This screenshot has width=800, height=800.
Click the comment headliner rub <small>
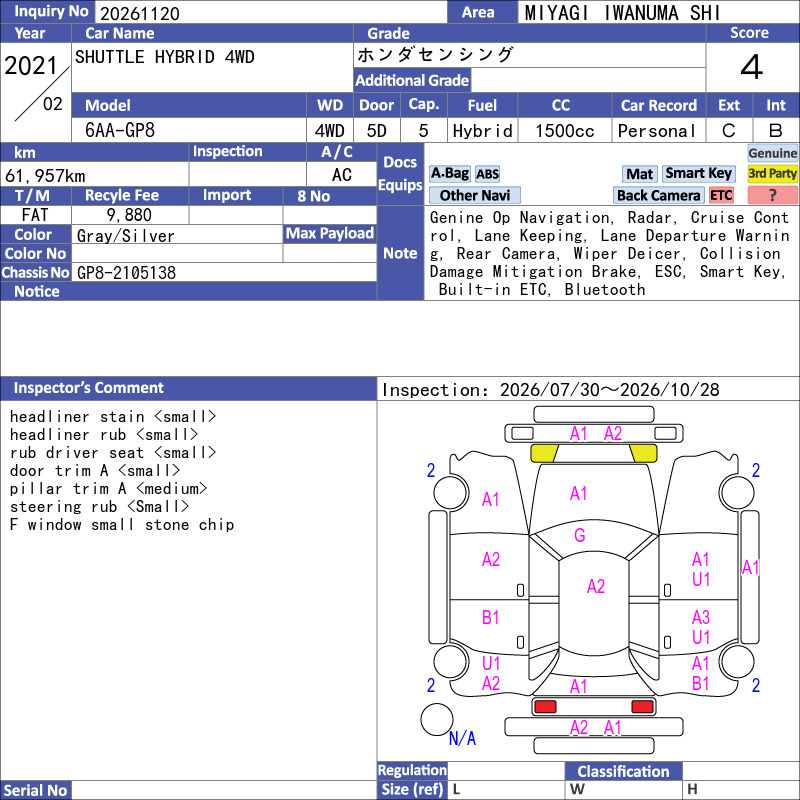pos(104,435)
